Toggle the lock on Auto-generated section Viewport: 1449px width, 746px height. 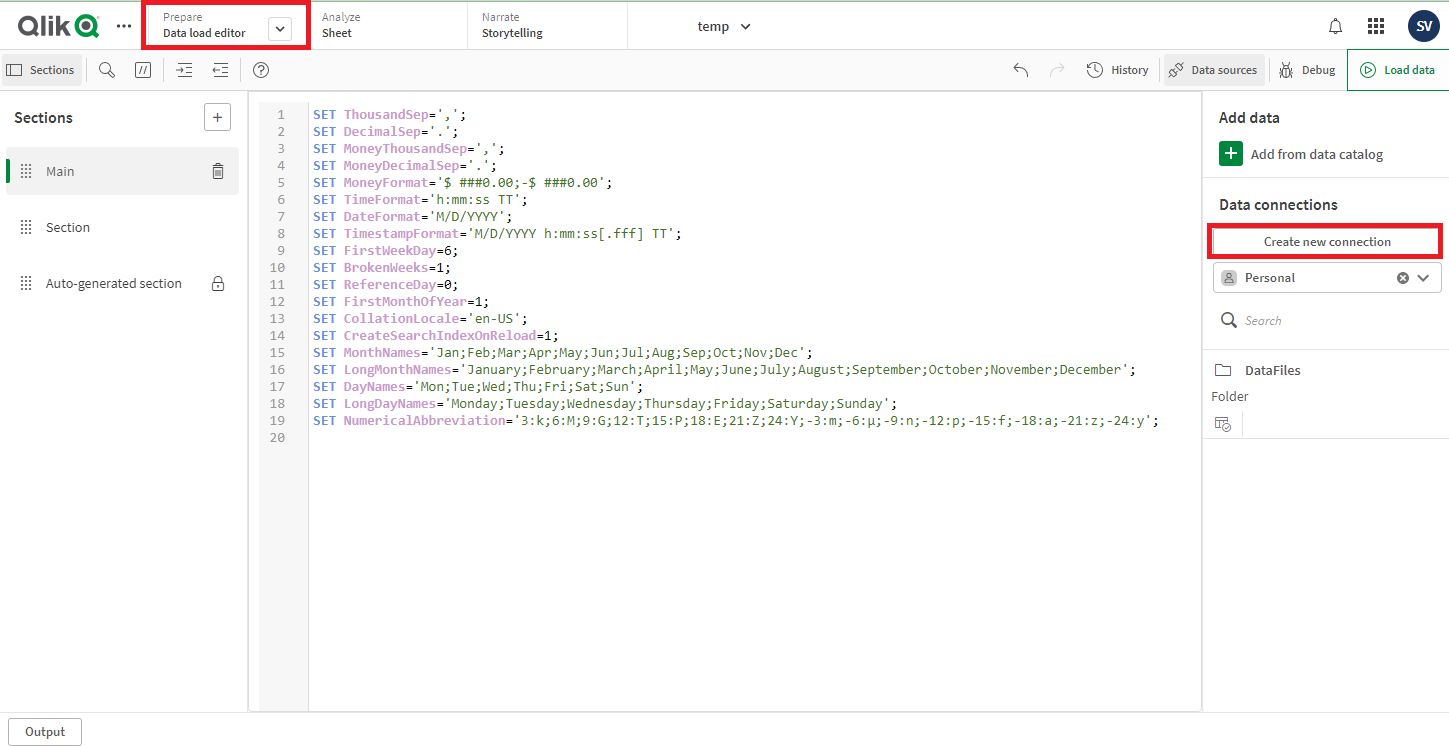coord(217,283)
